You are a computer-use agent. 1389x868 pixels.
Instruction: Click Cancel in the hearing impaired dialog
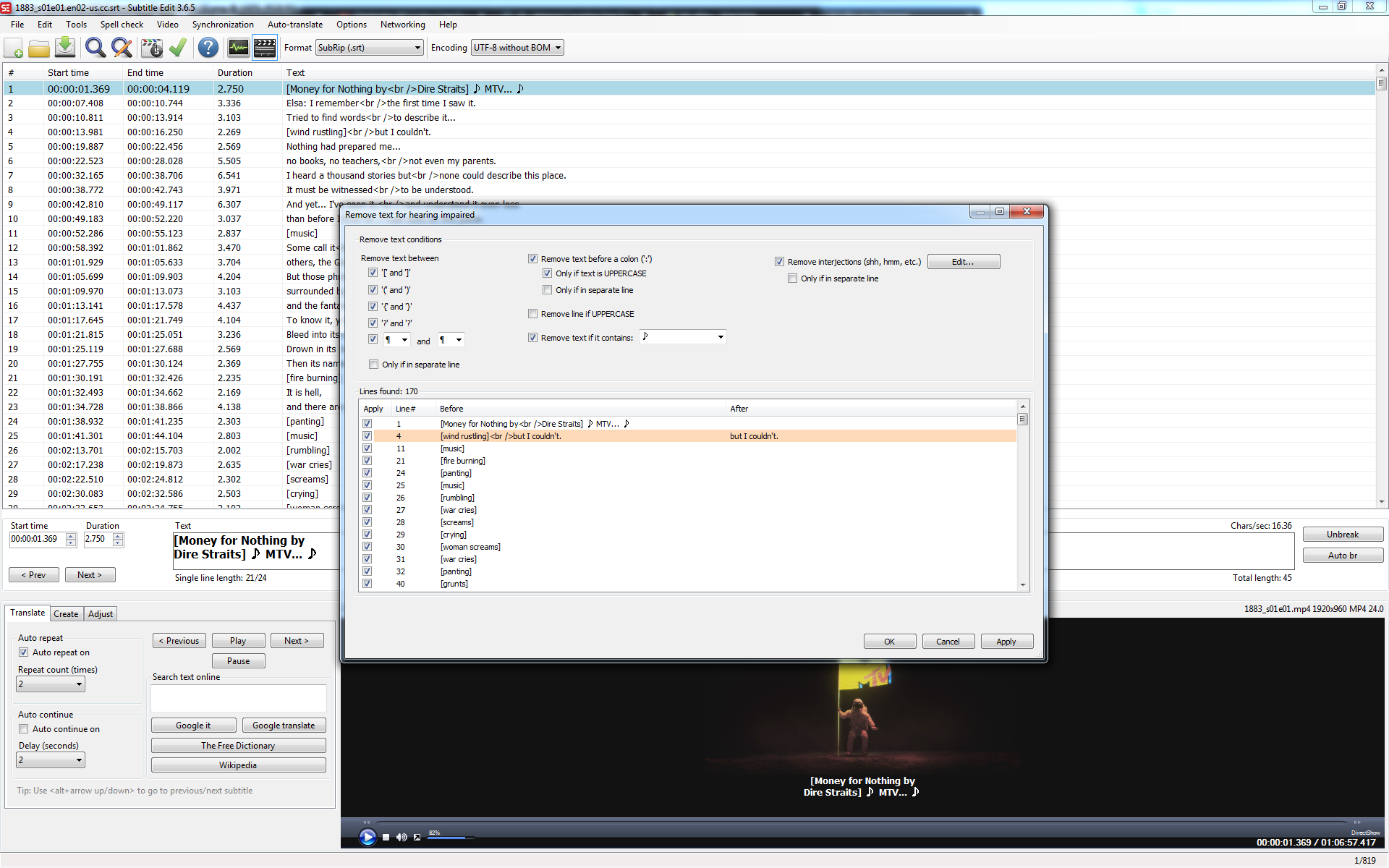pyautogui.click(x=948, y=642)
